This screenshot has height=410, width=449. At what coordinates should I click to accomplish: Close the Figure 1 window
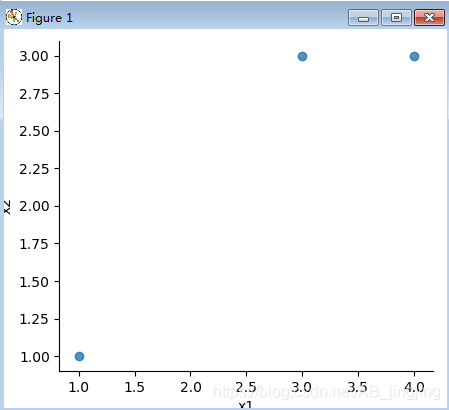tap(429, 18)
